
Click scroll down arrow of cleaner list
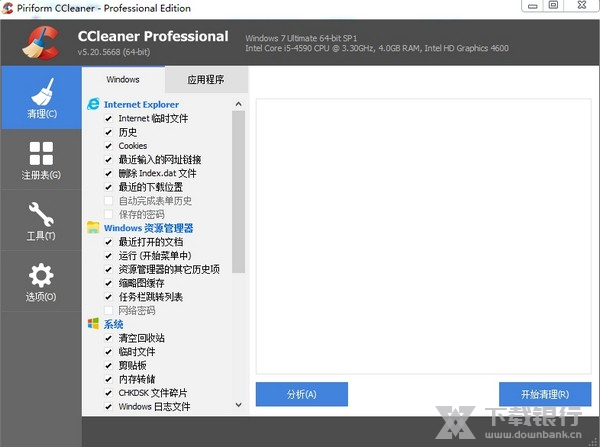238,405
